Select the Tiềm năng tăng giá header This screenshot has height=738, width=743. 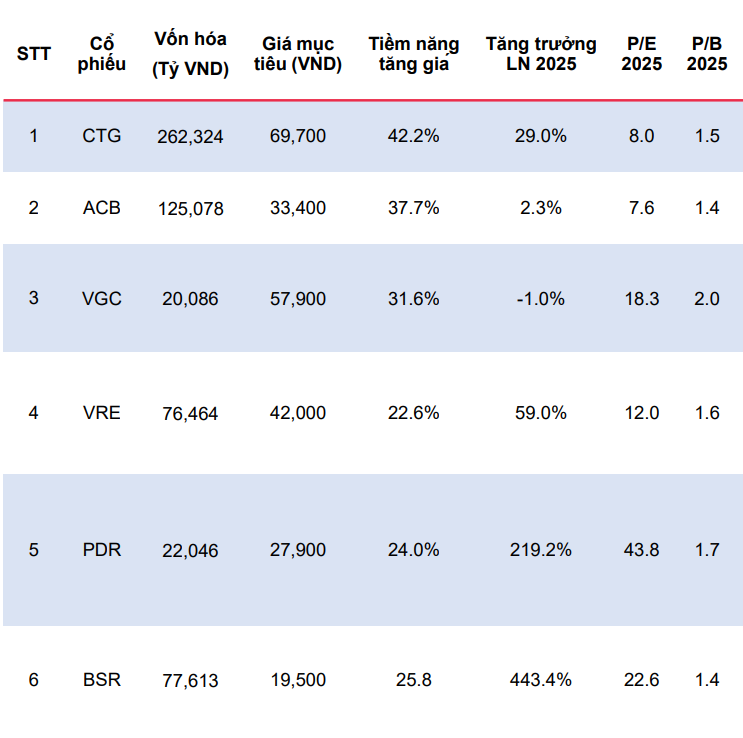click(414, 54)
